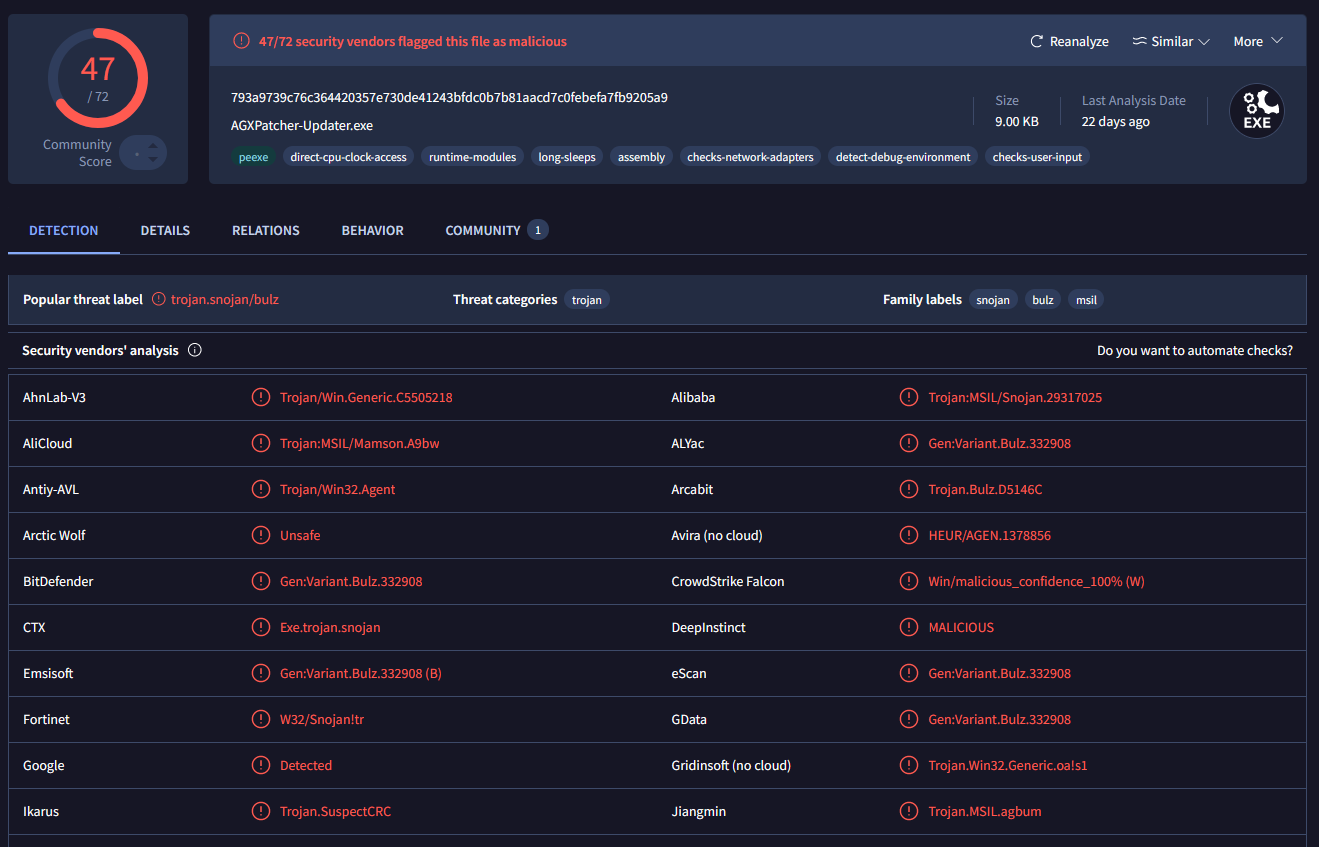Expand the Similar dropdown chevron
Image resolution: width=1319 pixels, height=847 pixels.
pos(1204,42)
